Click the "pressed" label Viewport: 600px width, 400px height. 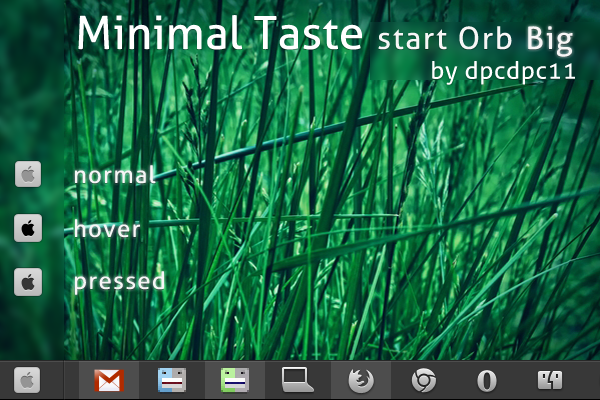coord(119,282)
